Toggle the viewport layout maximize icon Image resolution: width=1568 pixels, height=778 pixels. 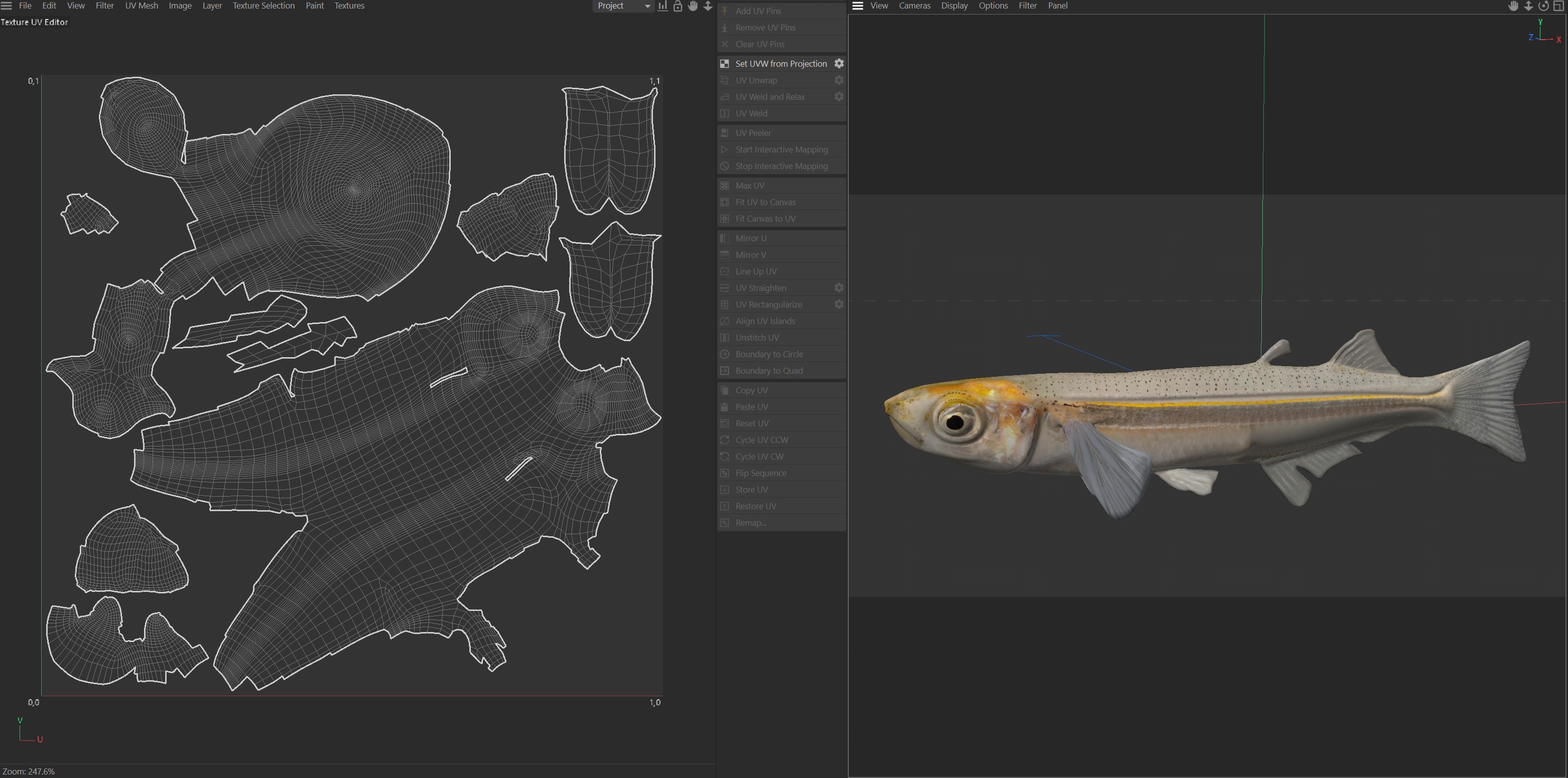1559,6
